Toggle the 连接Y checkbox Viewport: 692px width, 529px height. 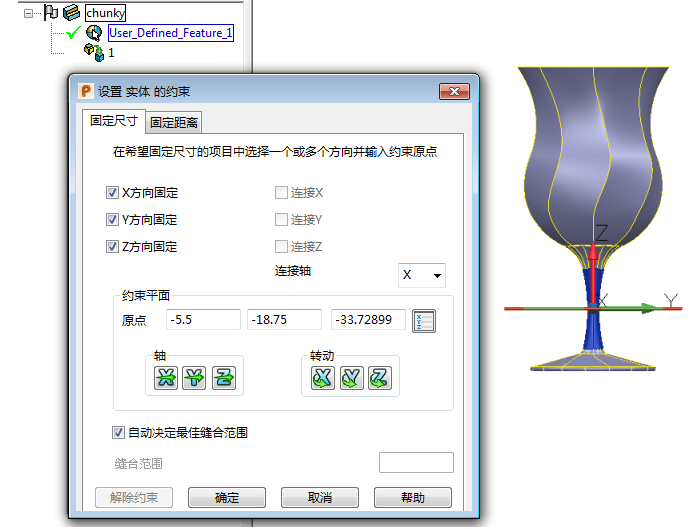point(281,220)
